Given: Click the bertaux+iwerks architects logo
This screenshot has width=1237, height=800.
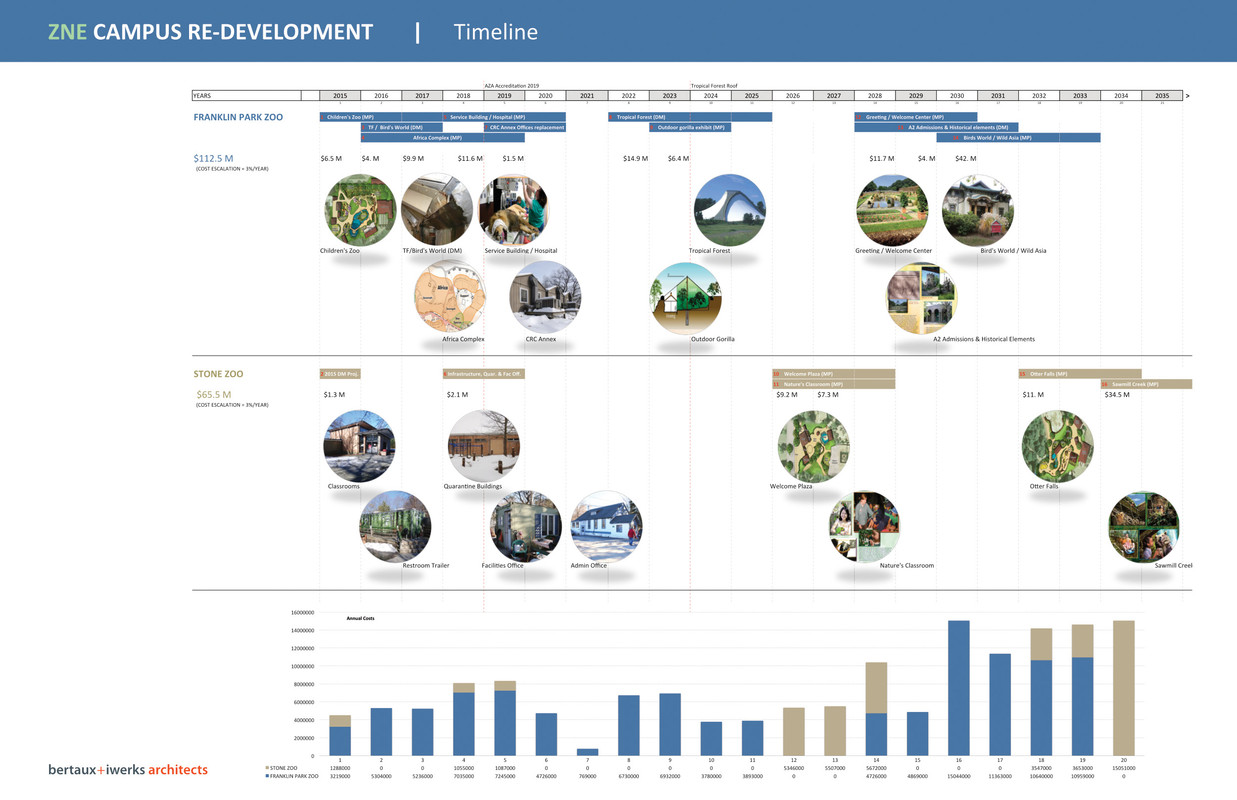Looking at the screenshot, I should [x=128, y=769].
